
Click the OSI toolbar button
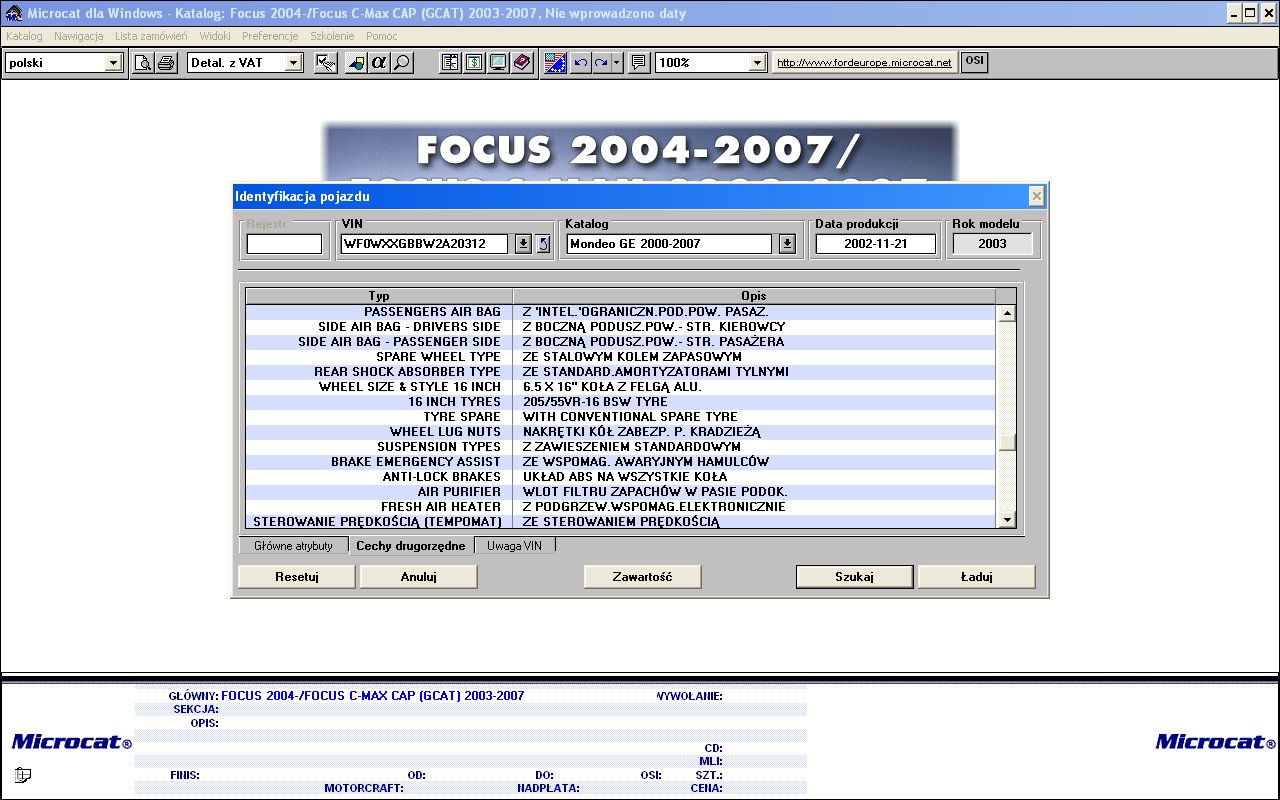974,62
